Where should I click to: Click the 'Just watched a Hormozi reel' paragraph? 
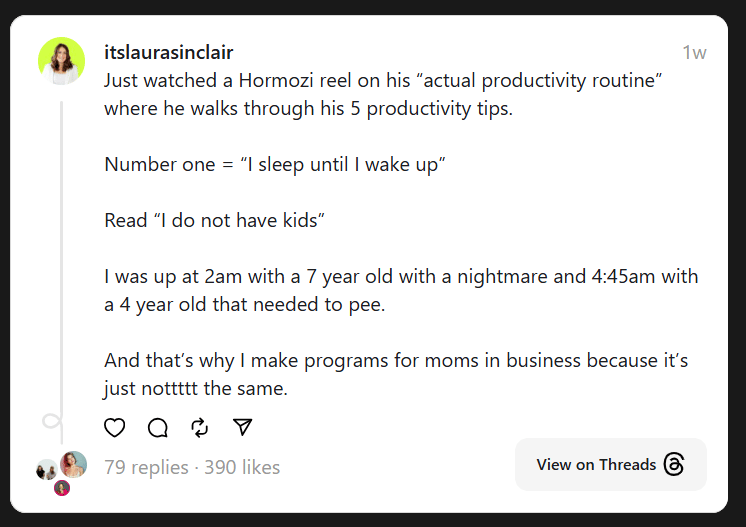point(383,94)
